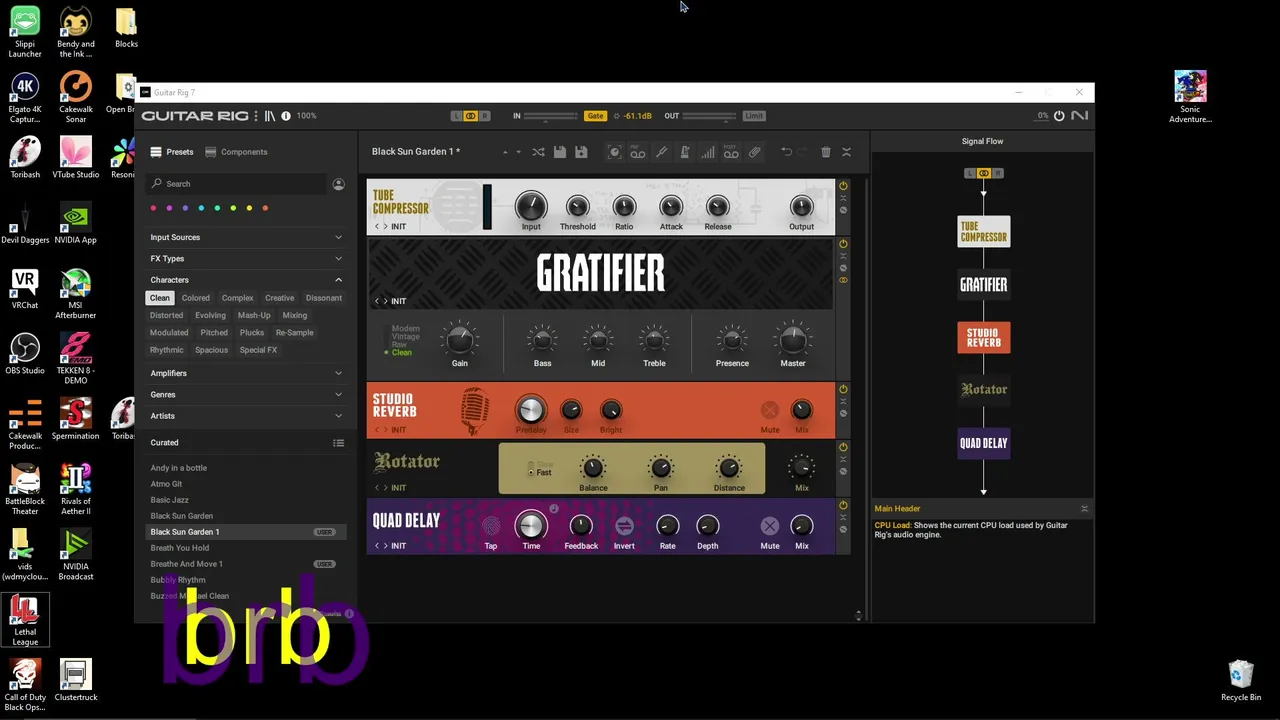This screenshot has height=720, width=1280.
Task: Select the Colored character tag
Action: coord(196,298)
